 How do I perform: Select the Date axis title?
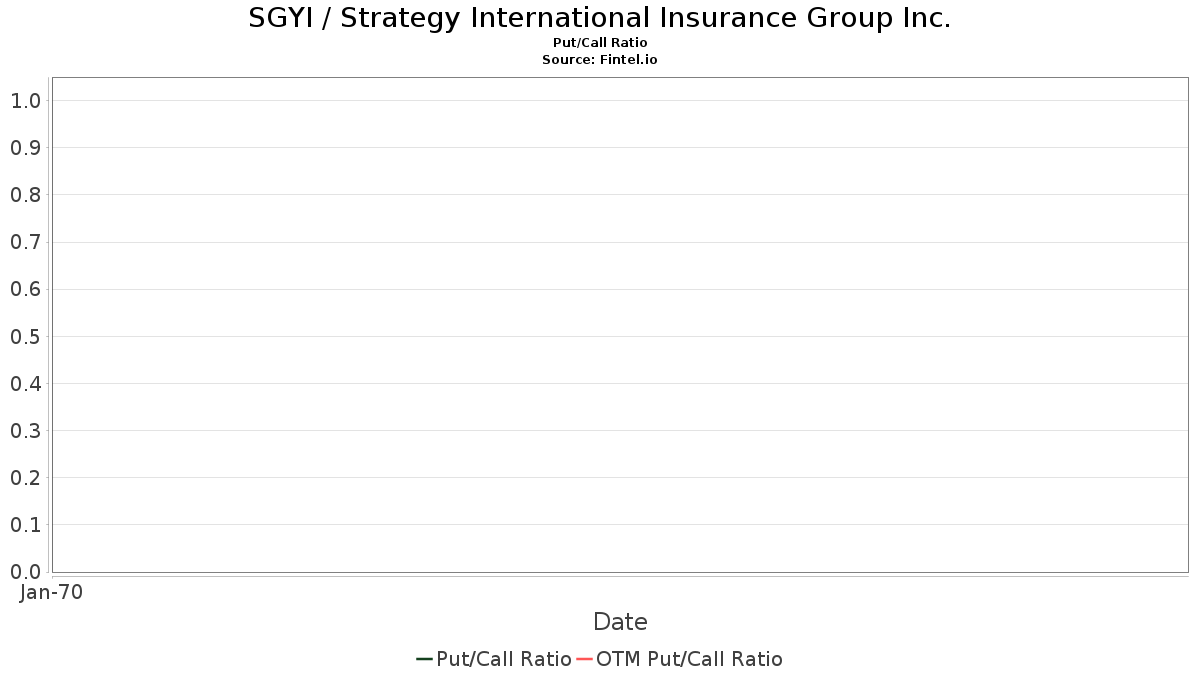[620, 622]
